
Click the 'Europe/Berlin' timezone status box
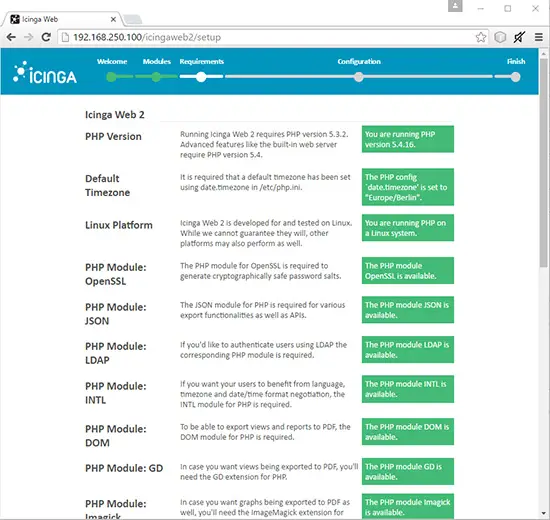click(408, 187)
